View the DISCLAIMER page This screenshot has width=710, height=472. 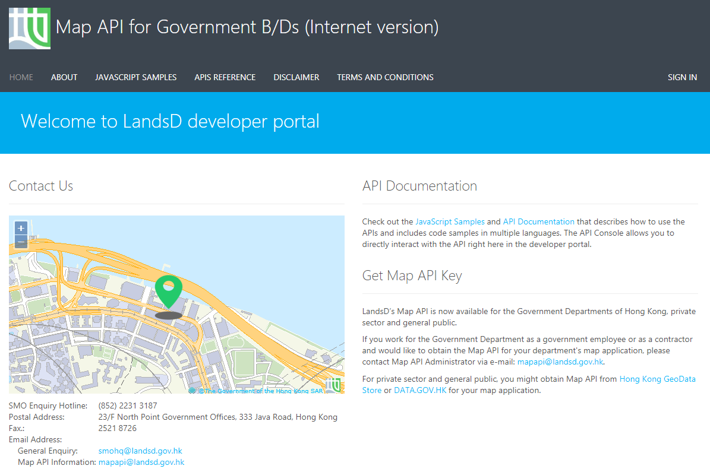pos(296,77)
